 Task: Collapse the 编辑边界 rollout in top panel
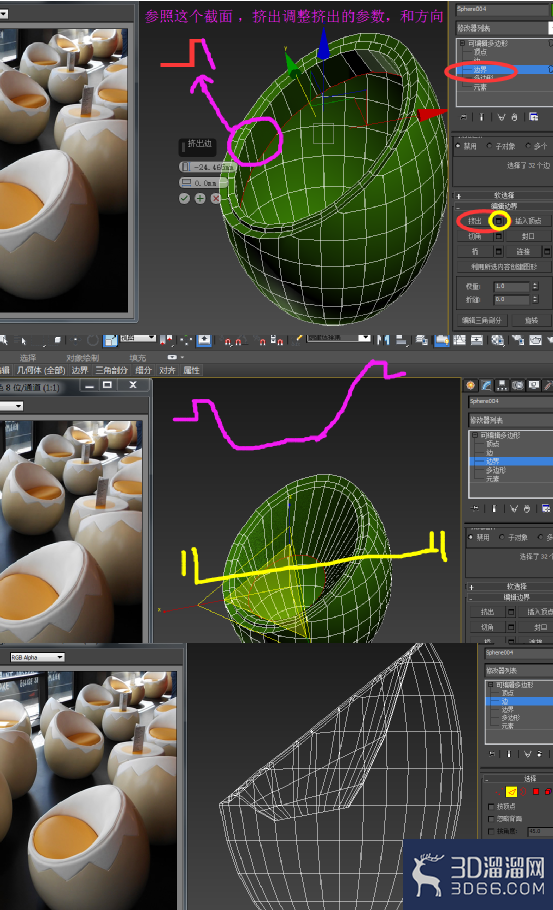pos(503,206)
